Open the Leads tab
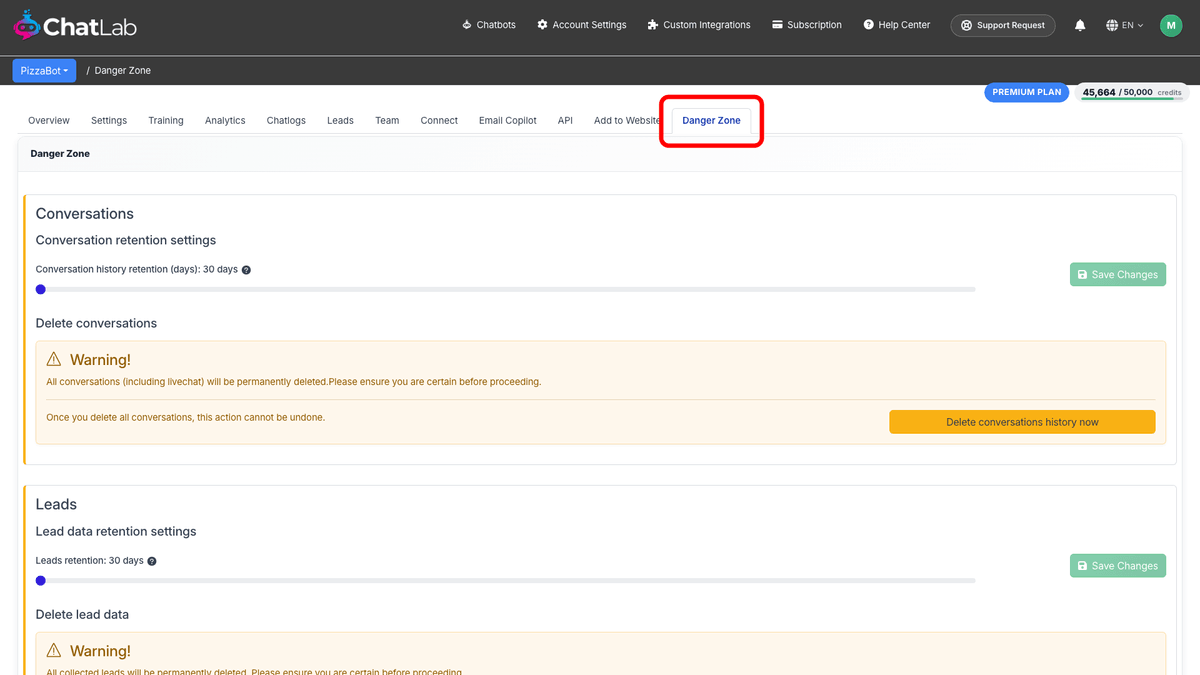 click(x=340, y=120)
